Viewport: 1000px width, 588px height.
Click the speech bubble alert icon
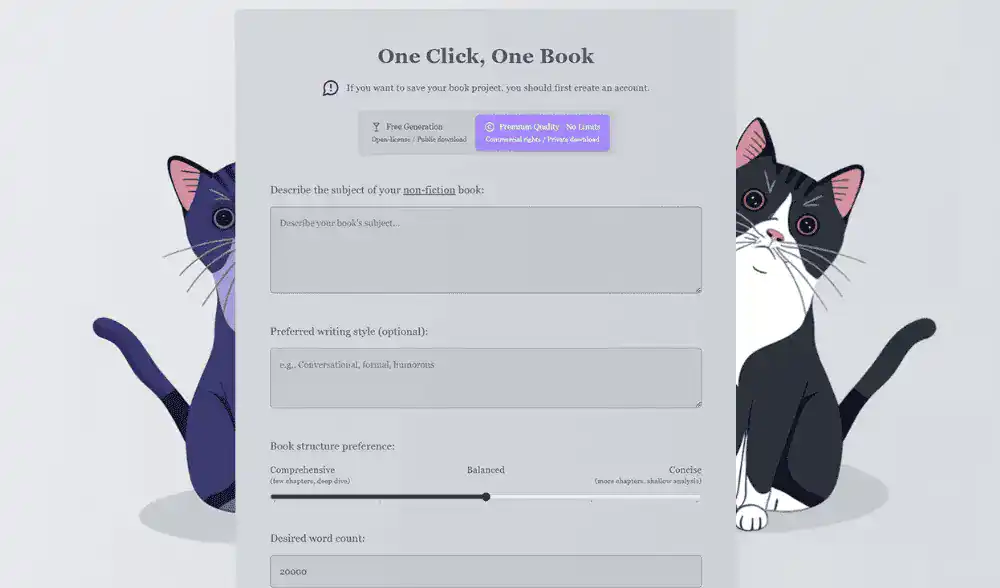tap(330, 88)
